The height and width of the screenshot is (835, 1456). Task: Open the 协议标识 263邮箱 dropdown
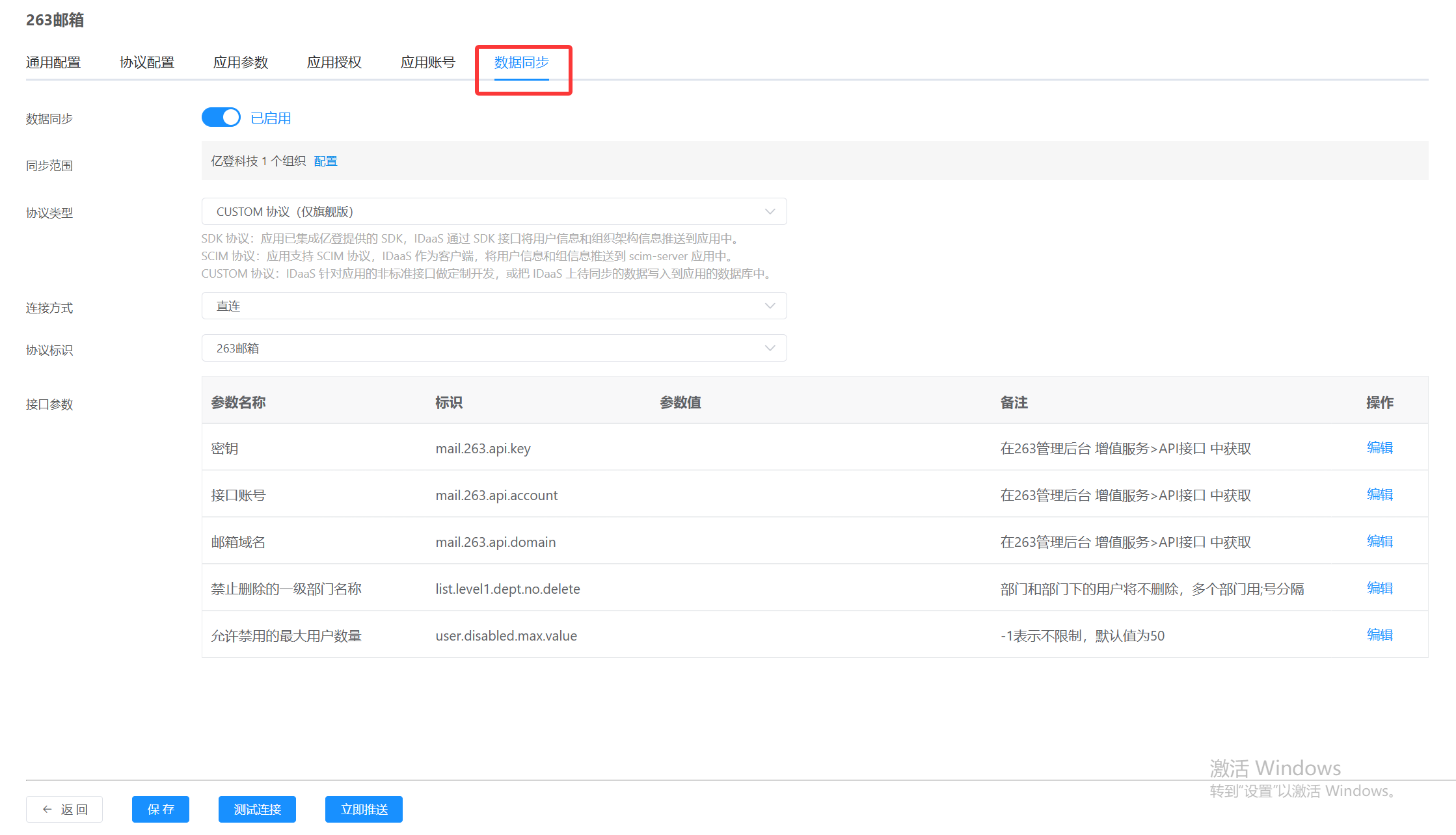(x=494, y=349)
